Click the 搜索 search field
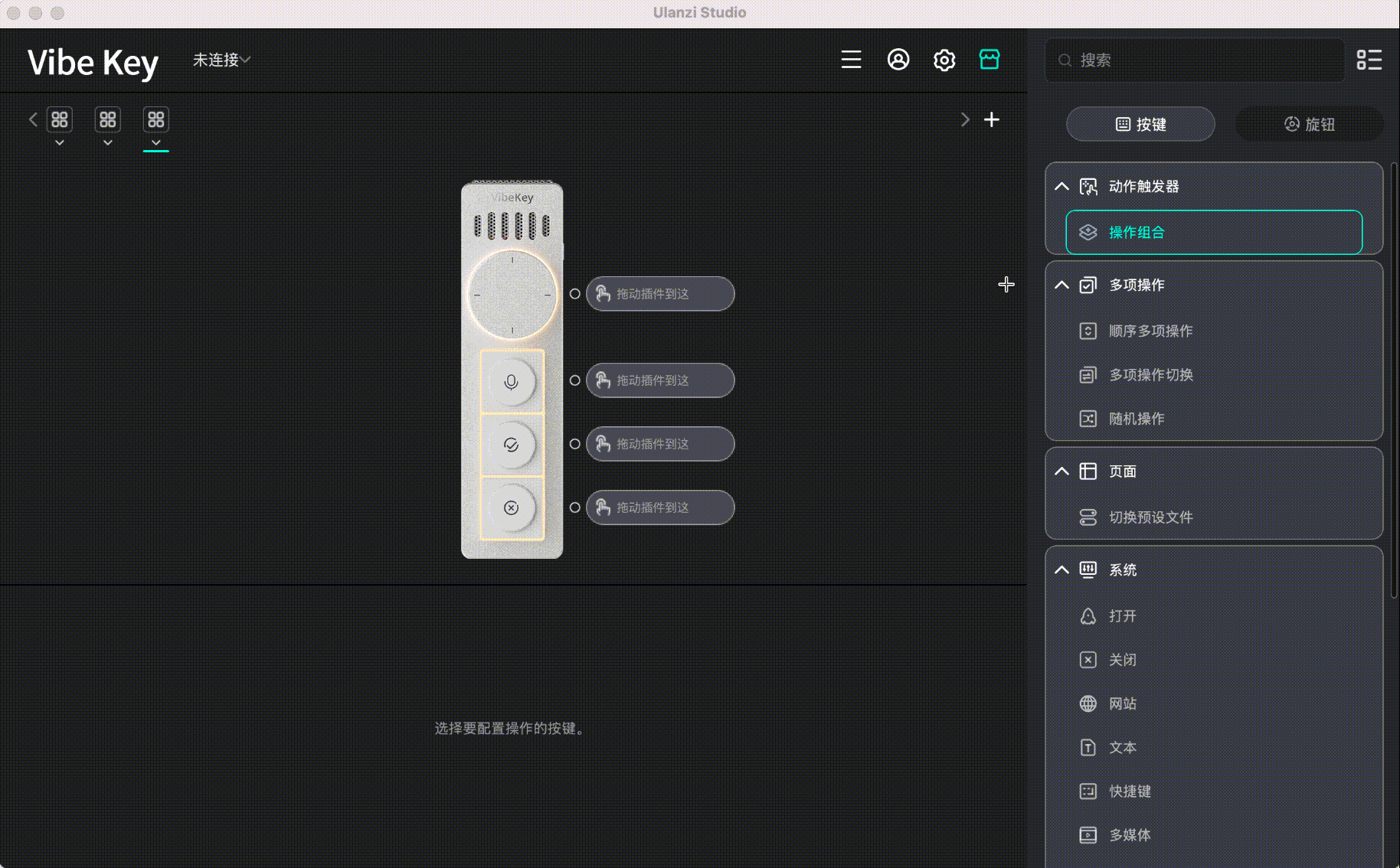The width and height of the screenshot is (1400, 868). [x=1195, y=60]
